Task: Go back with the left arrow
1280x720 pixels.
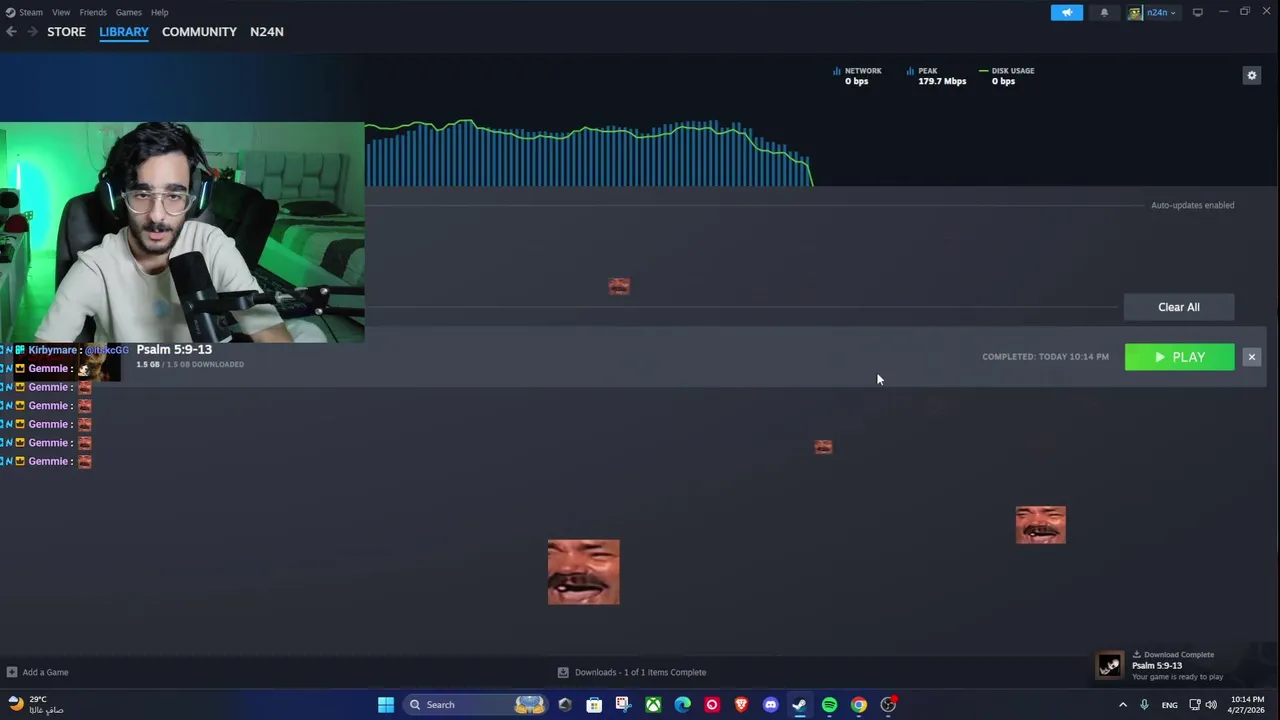Action: tap(11, 32)
